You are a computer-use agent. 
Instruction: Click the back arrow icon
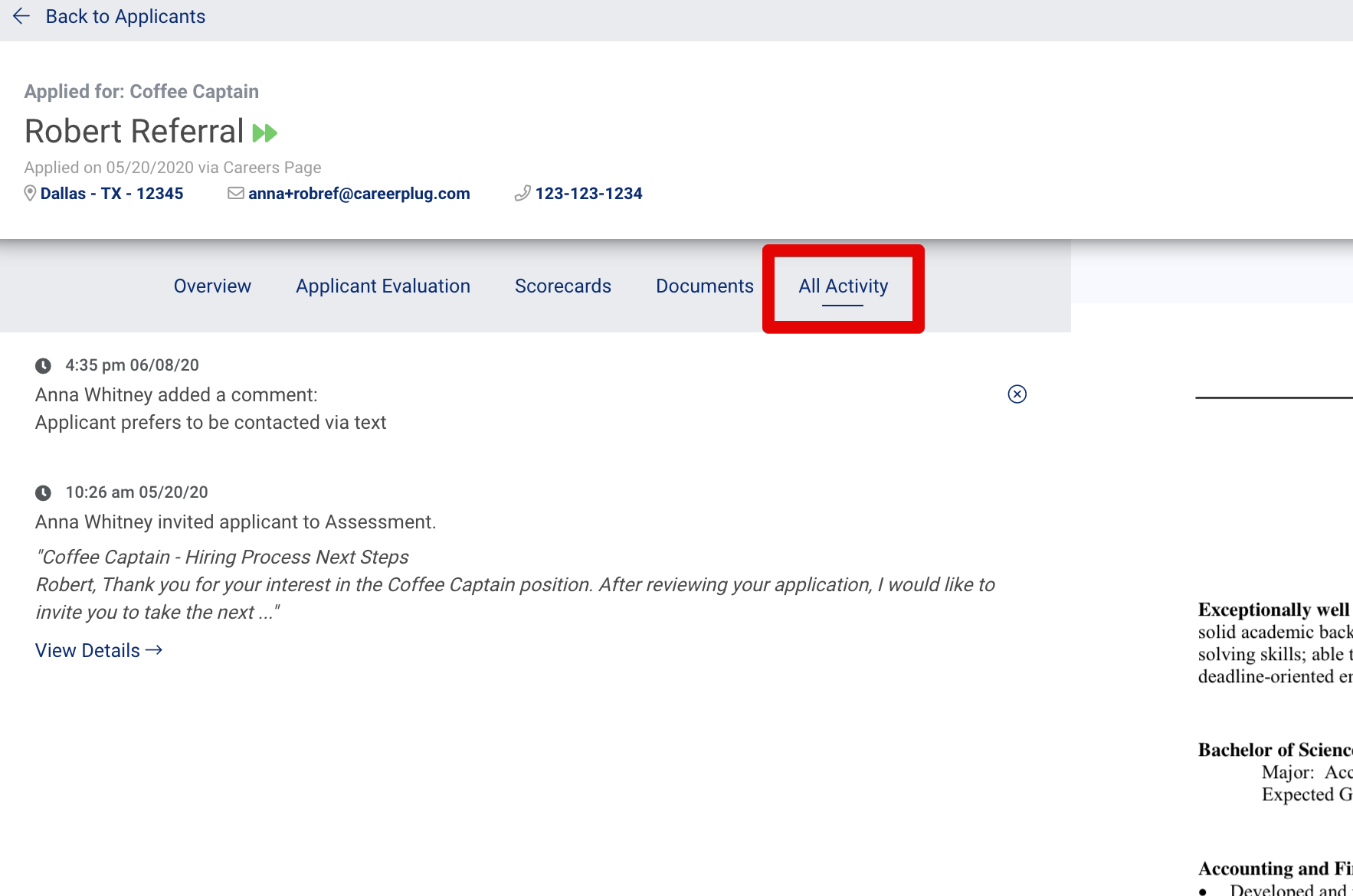click(21, 17)
